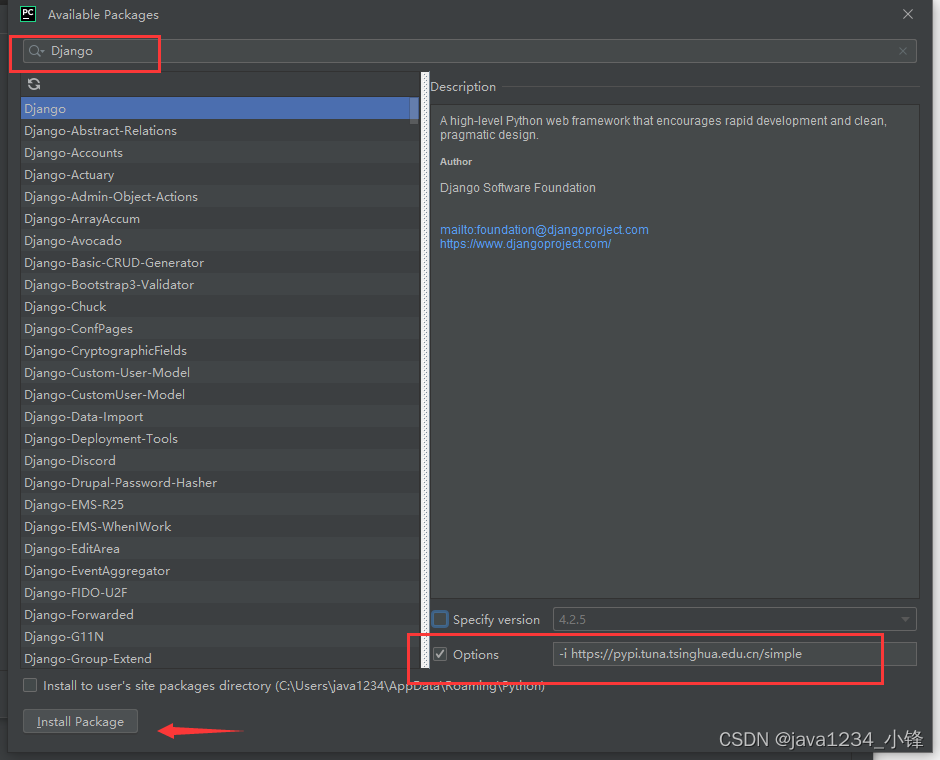Click the PyCharm logo in title bar
Viewport: 940px width, 760px height.
click(28, 14)
